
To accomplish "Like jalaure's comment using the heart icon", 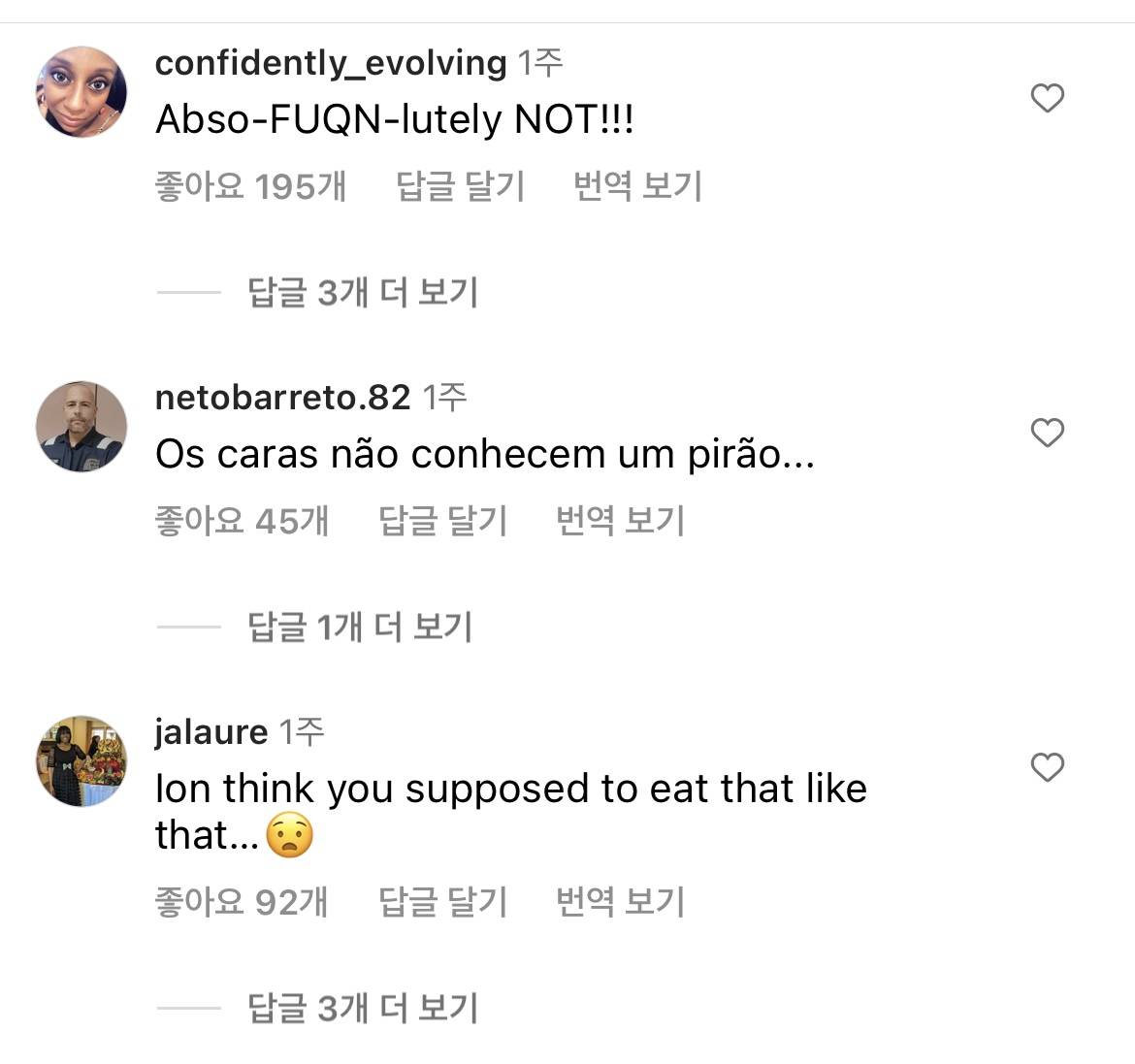I will click(1047, 767).
